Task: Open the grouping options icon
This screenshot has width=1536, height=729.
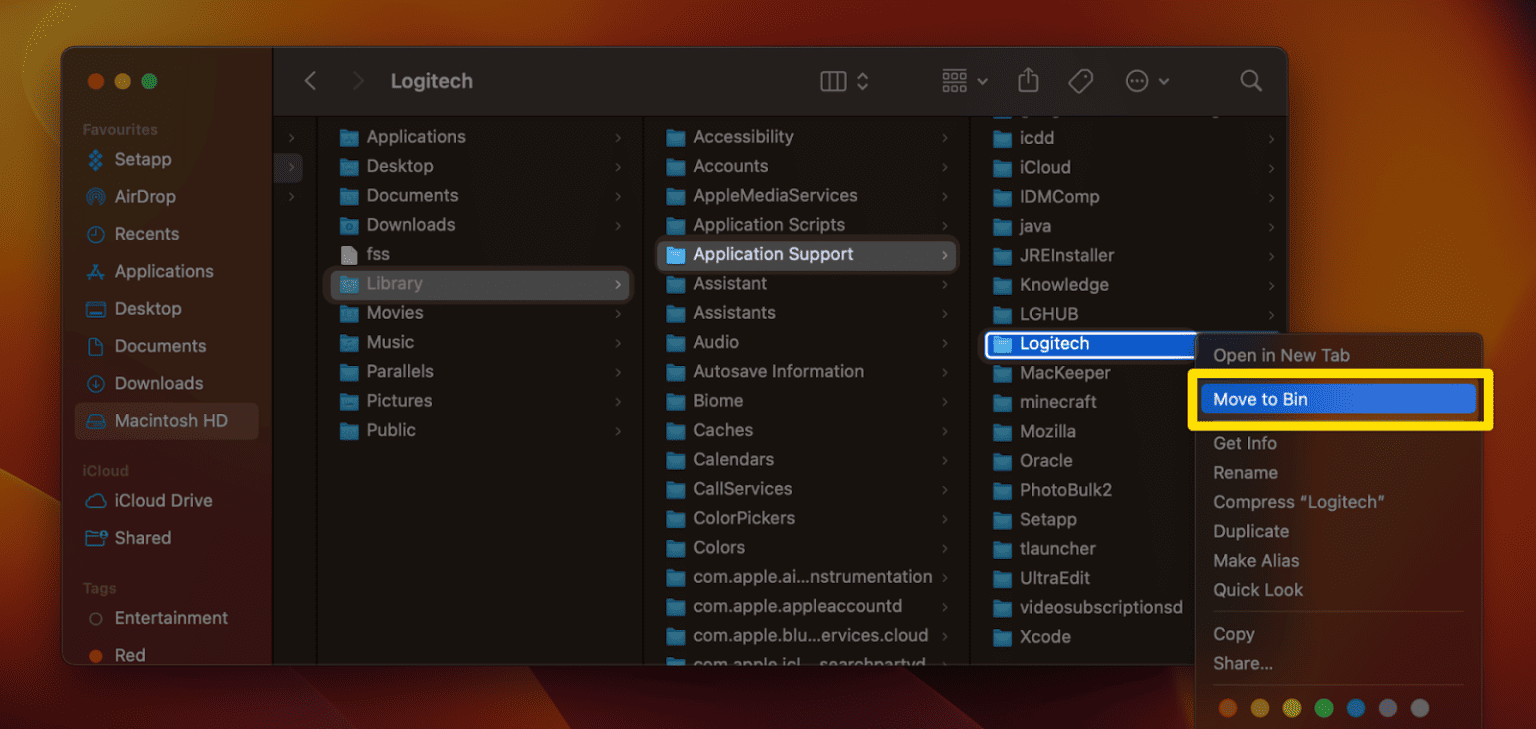Action: (954, 80)
